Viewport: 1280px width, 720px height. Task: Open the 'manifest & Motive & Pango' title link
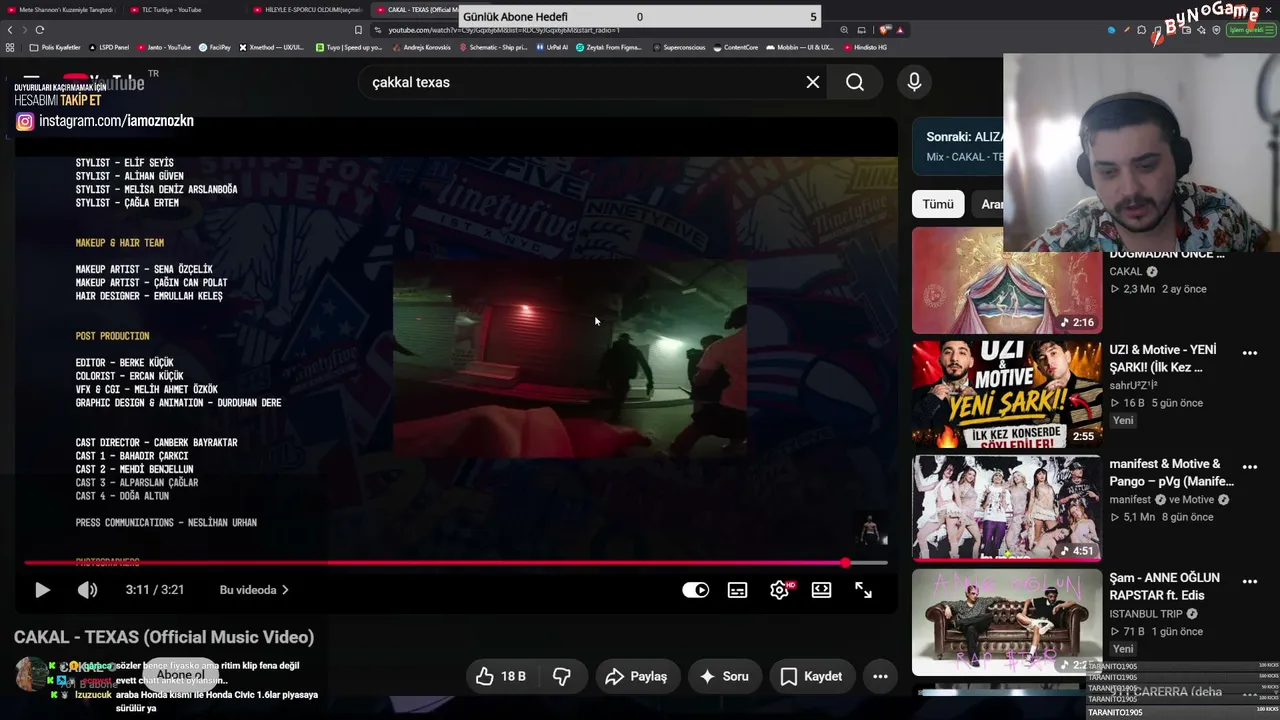[1171, 473]
